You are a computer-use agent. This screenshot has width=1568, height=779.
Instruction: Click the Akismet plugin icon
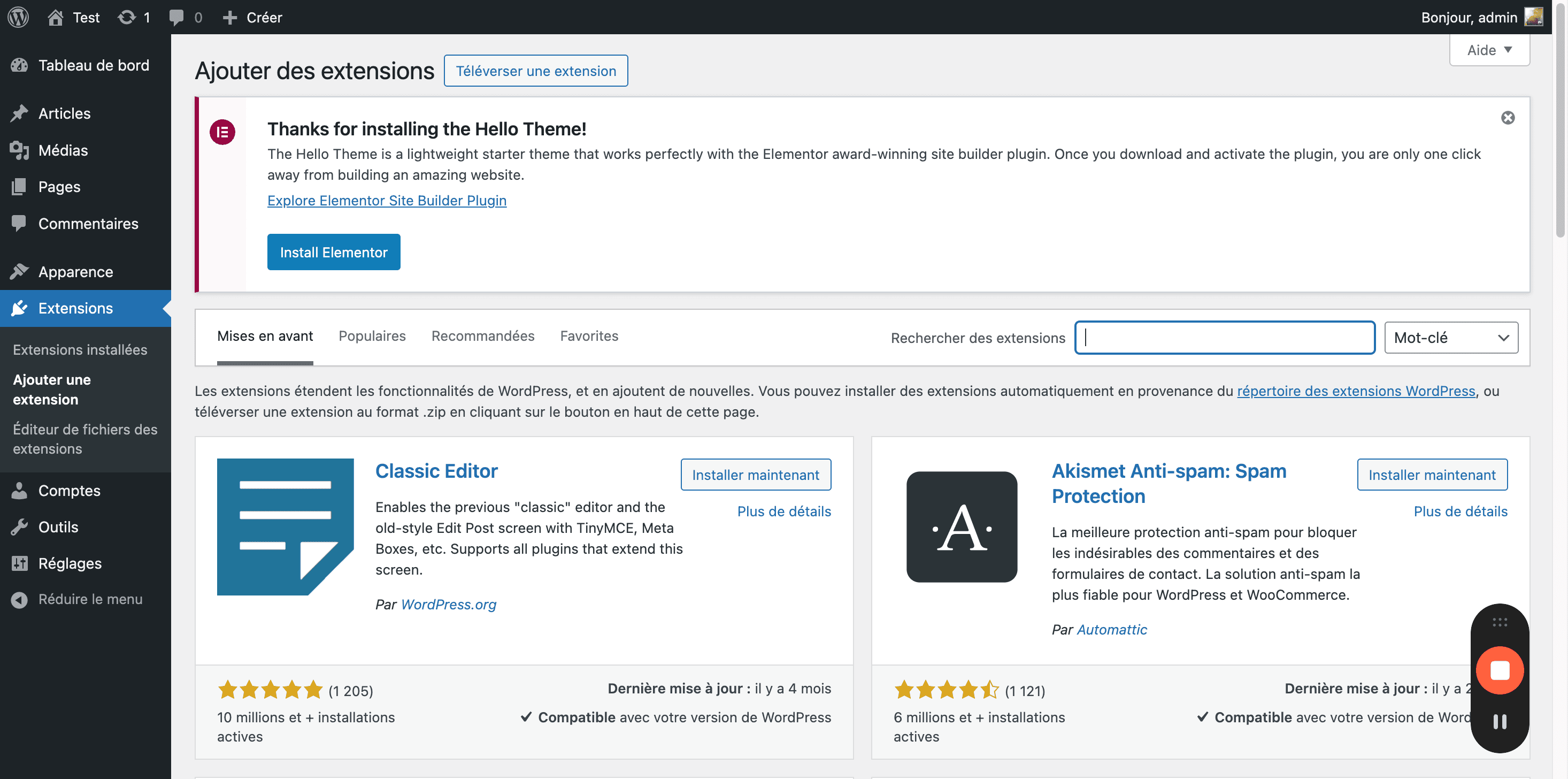[x=962, y=527]
